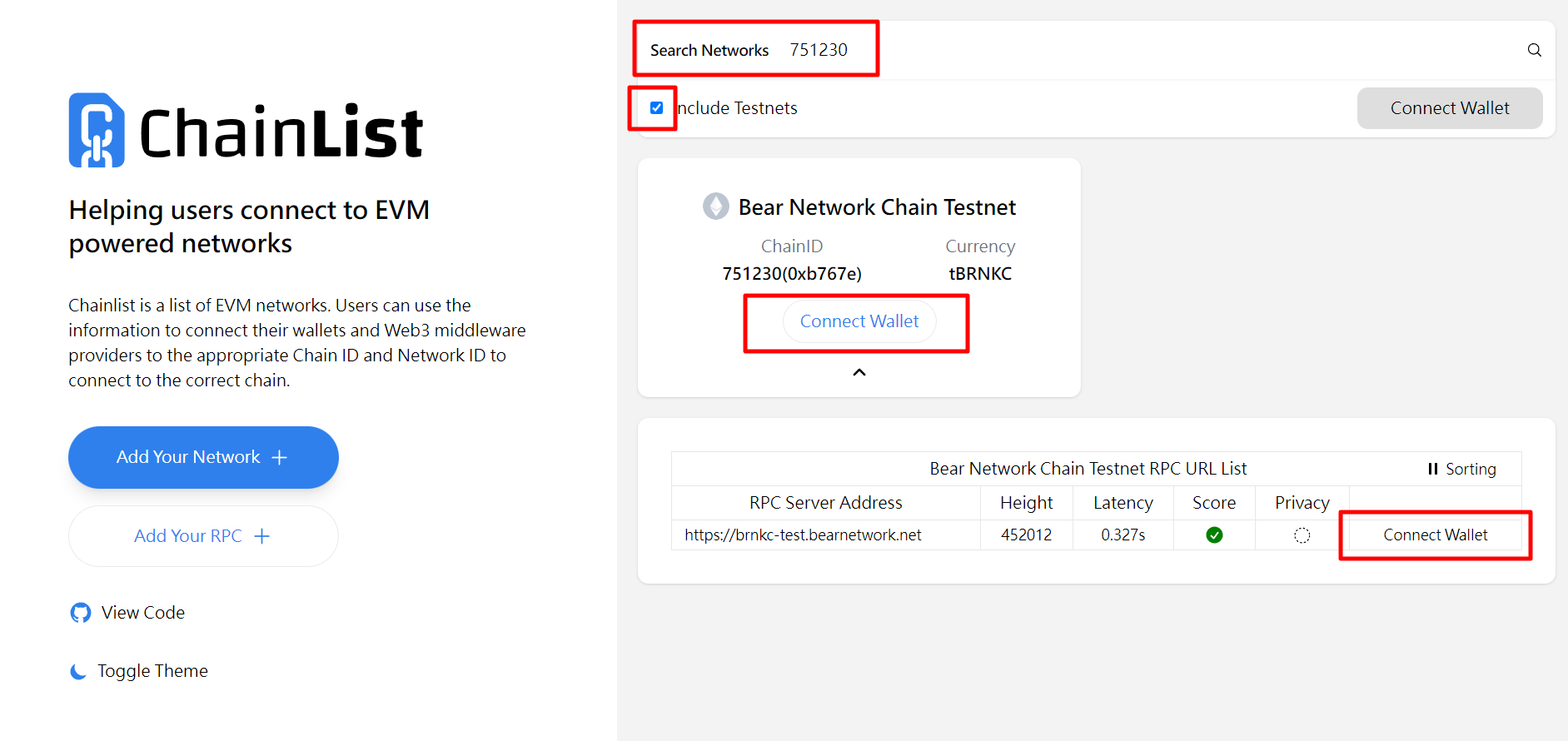Click the brnkc-test.bearnetwork.net RPC address
The image size is (1568, 741).
coord(803,535)
